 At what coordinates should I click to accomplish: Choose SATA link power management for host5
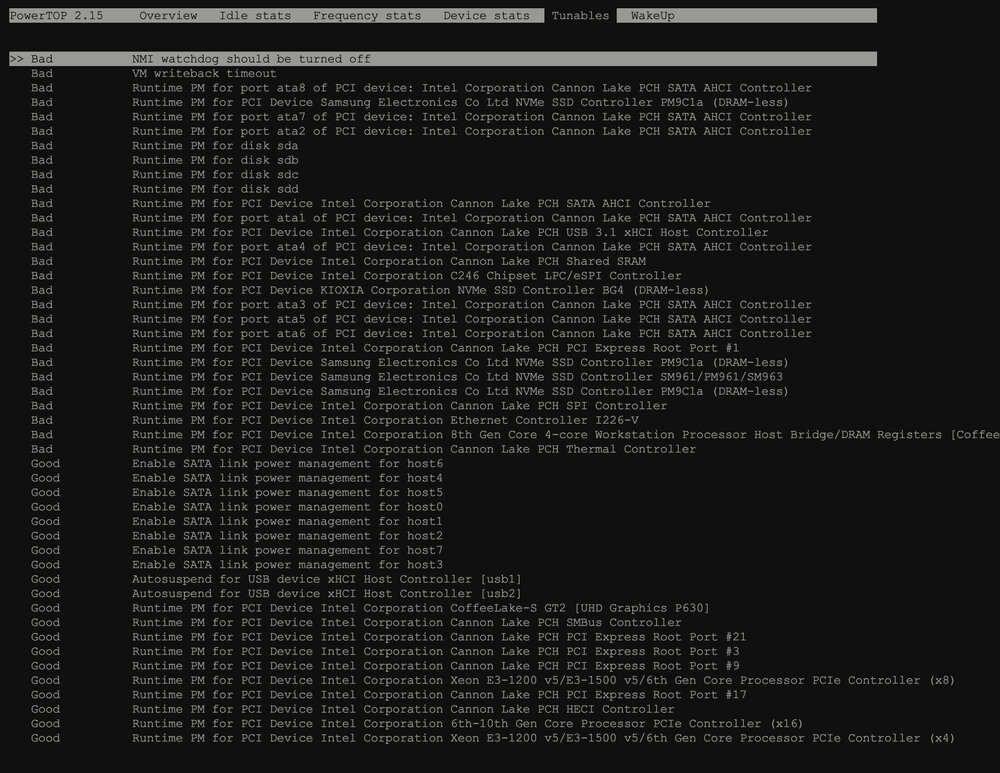237,492
